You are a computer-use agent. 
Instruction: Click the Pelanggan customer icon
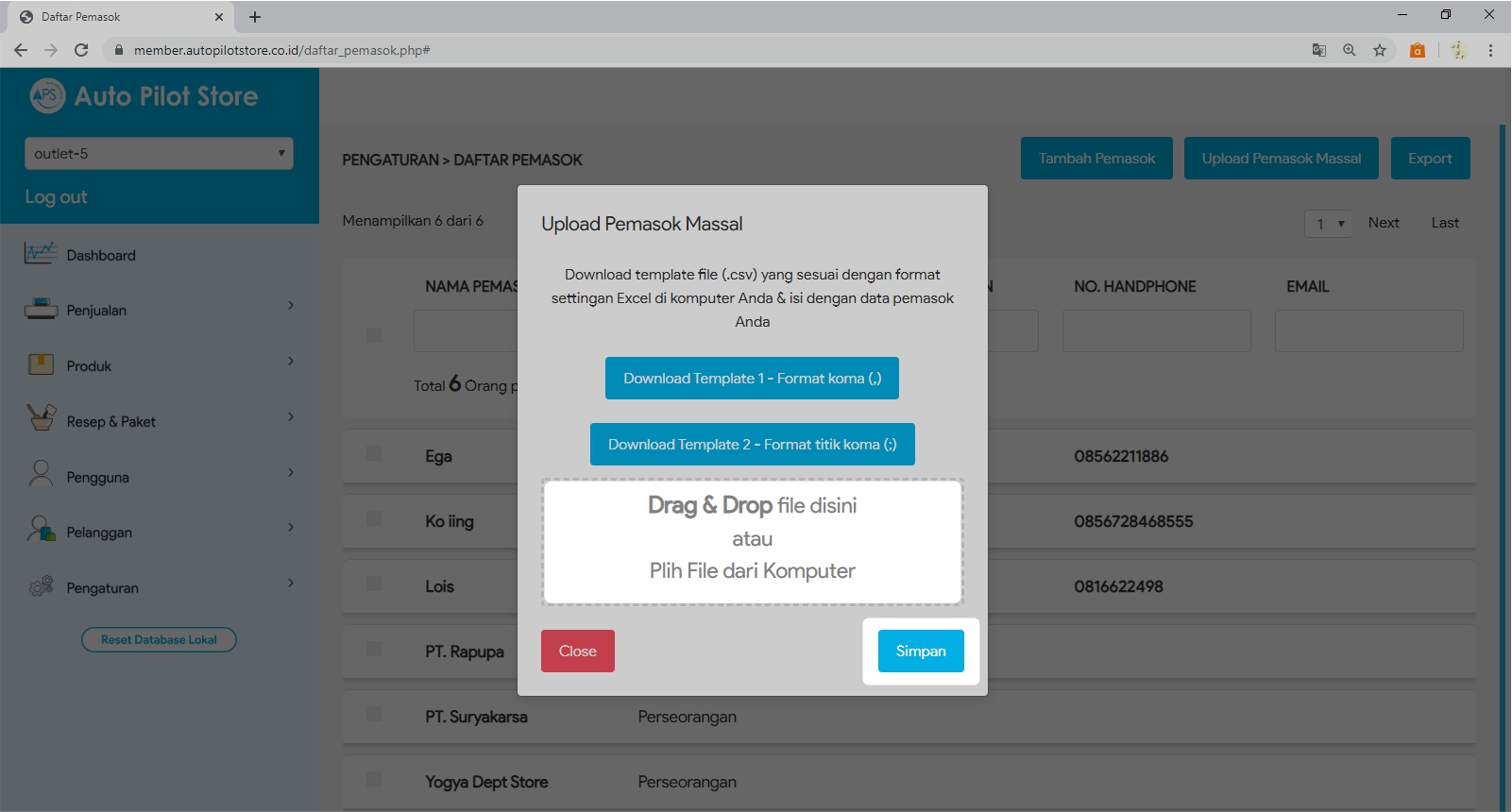(41, 531)
